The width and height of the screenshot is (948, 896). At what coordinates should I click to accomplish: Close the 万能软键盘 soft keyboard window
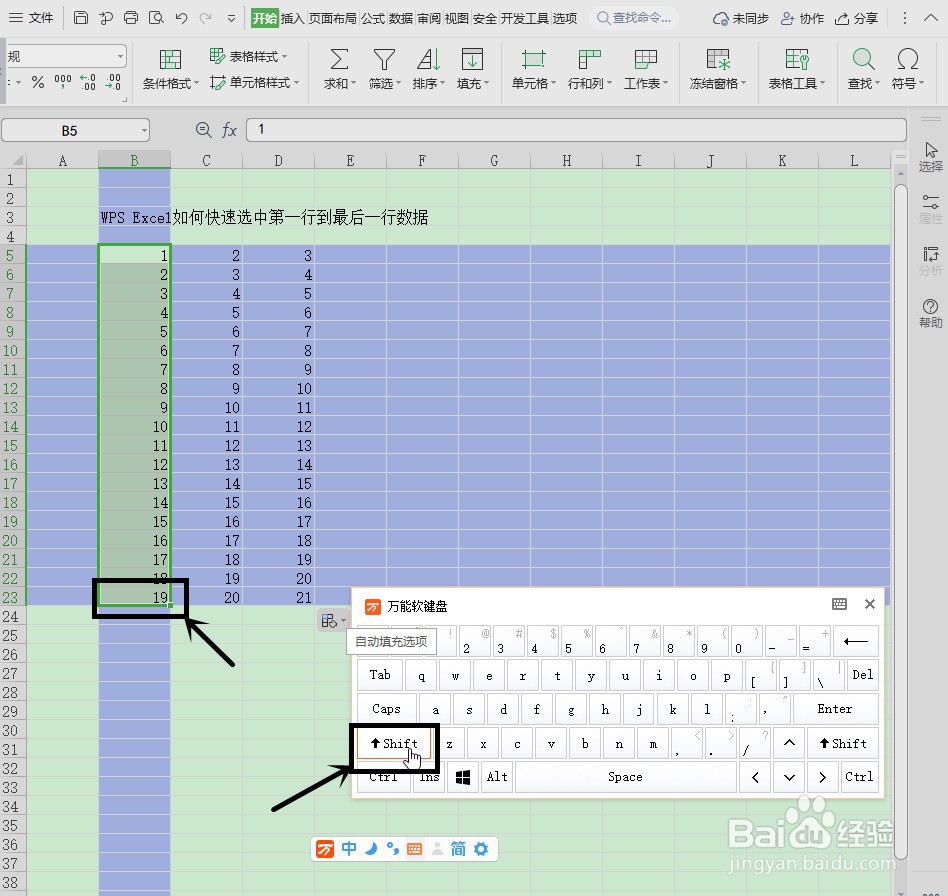(x=869, y=604)
